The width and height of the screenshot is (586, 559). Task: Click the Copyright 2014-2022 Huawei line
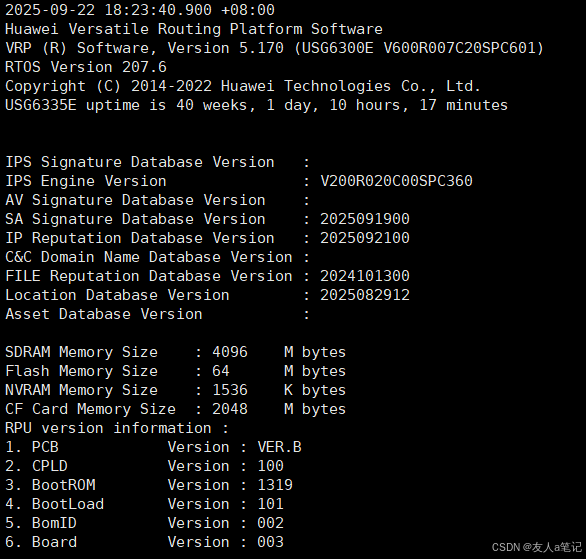[x=243, y=86]
